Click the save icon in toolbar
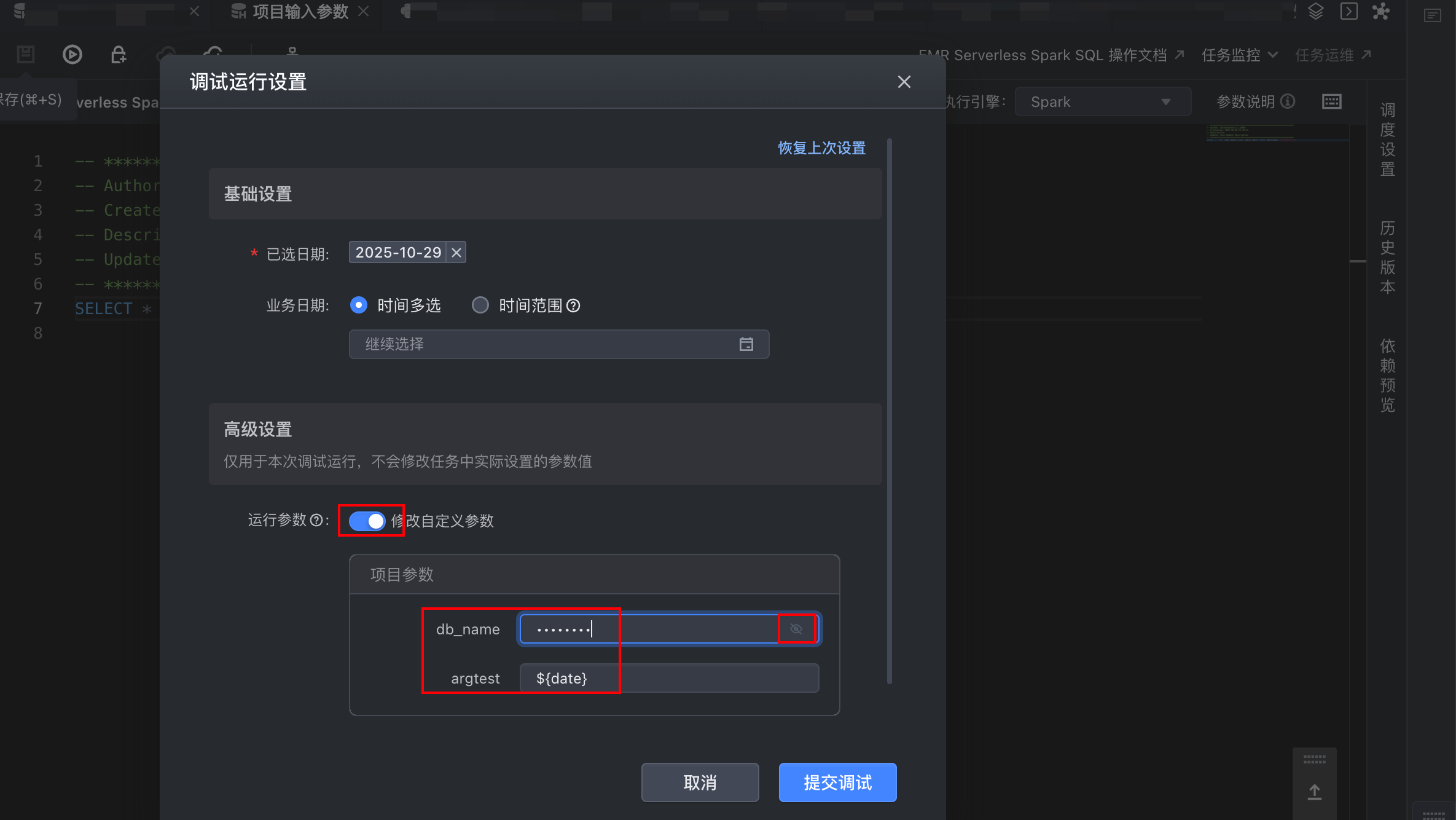Screen dimensions: 1456x820 (x=26, y=55)
